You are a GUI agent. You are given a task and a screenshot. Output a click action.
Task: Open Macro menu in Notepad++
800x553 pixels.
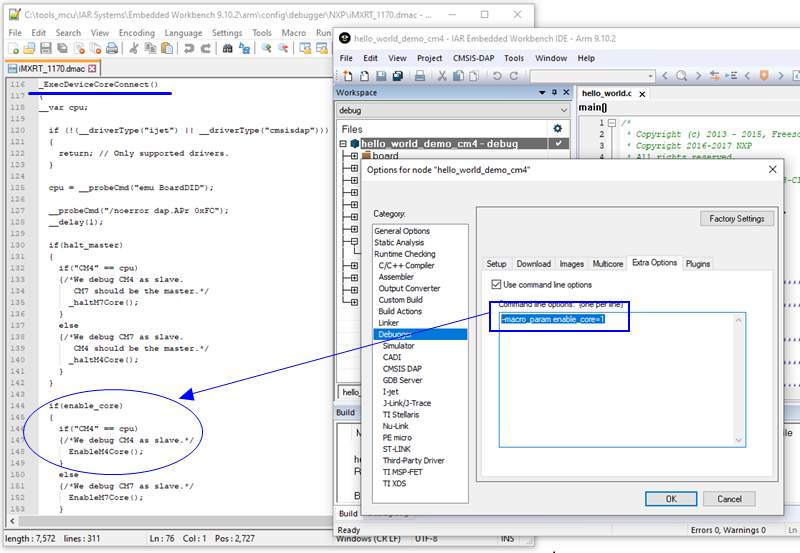(294, 33)
